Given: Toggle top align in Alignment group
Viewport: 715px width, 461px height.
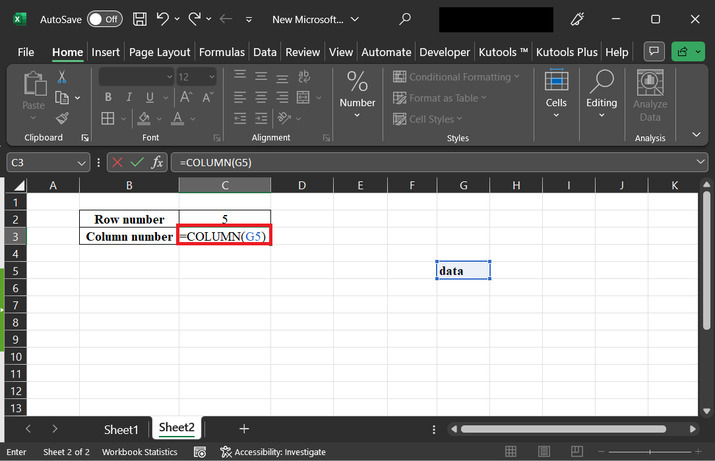Looking at the screenshot, I should pyautogui.click(x=240, y=76).
